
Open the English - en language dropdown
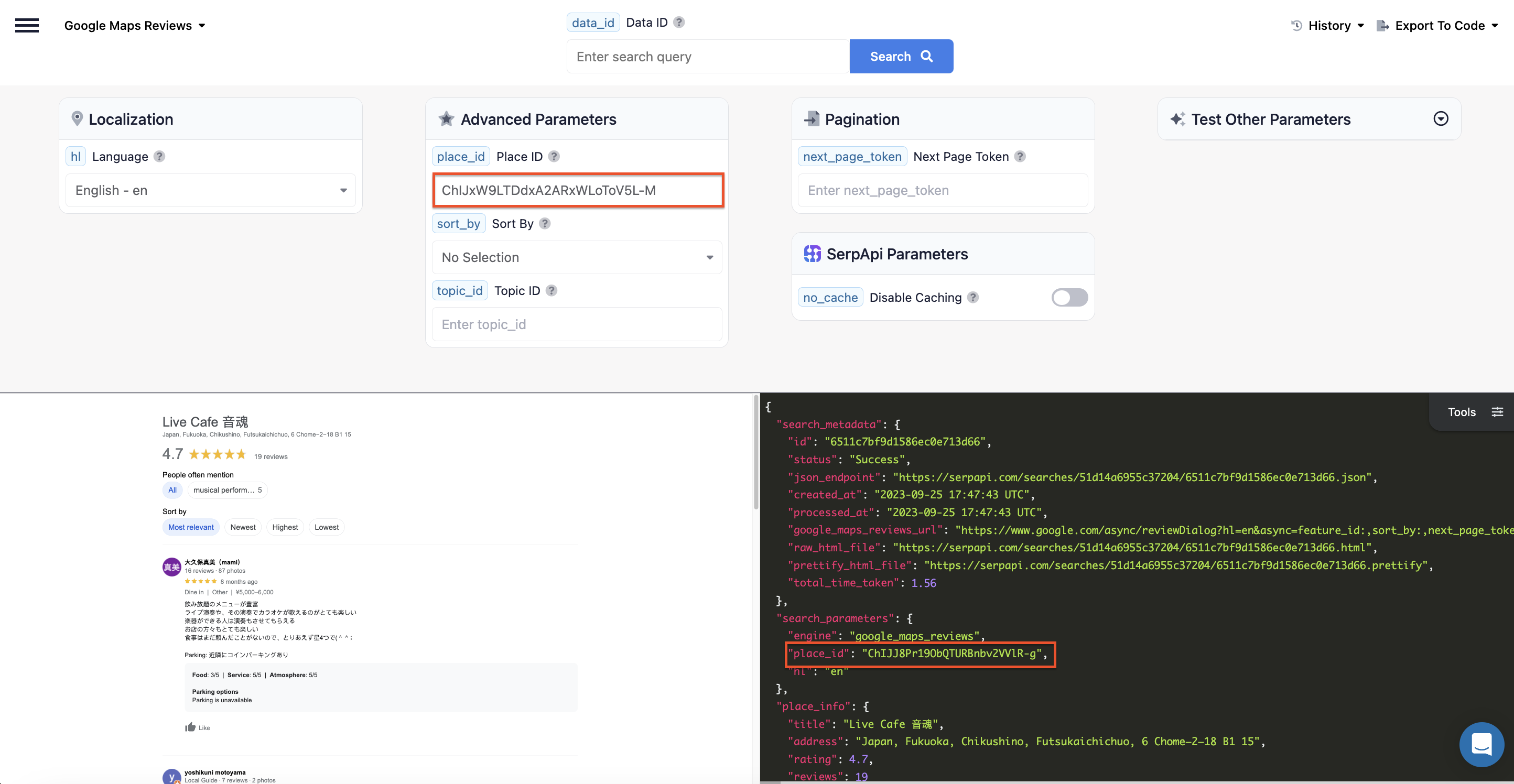pyautogui.click(x=210, y=190)
